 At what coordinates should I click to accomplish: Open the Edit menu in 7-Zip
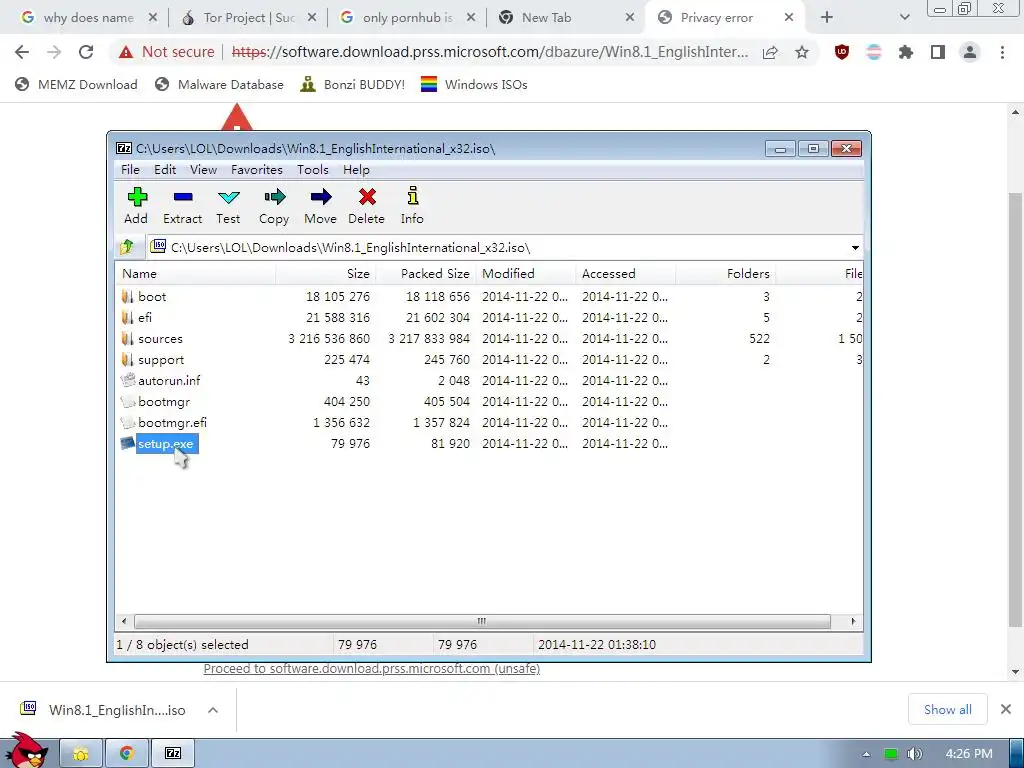pos(165,170)
